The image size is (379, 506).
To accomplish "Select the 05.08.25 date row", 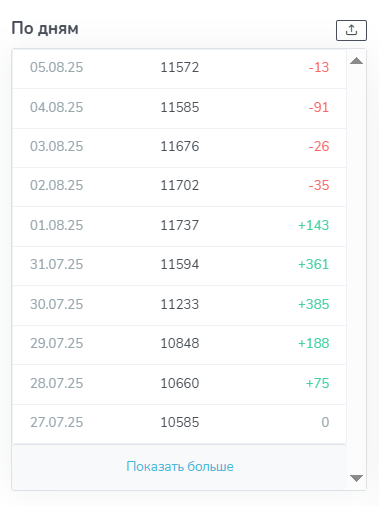I will (x=179, y=68).
